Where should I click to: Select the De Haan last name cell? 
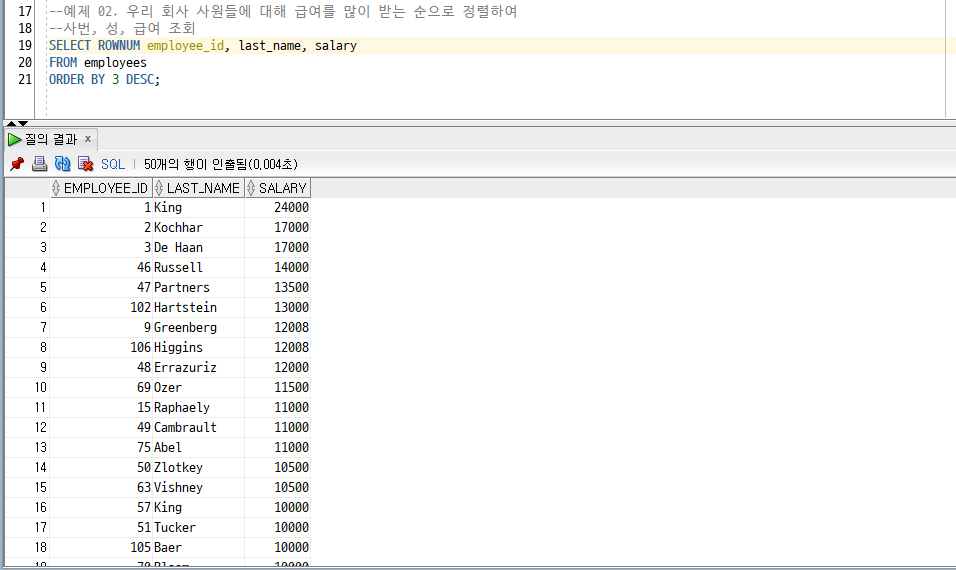tap(198, 248)
